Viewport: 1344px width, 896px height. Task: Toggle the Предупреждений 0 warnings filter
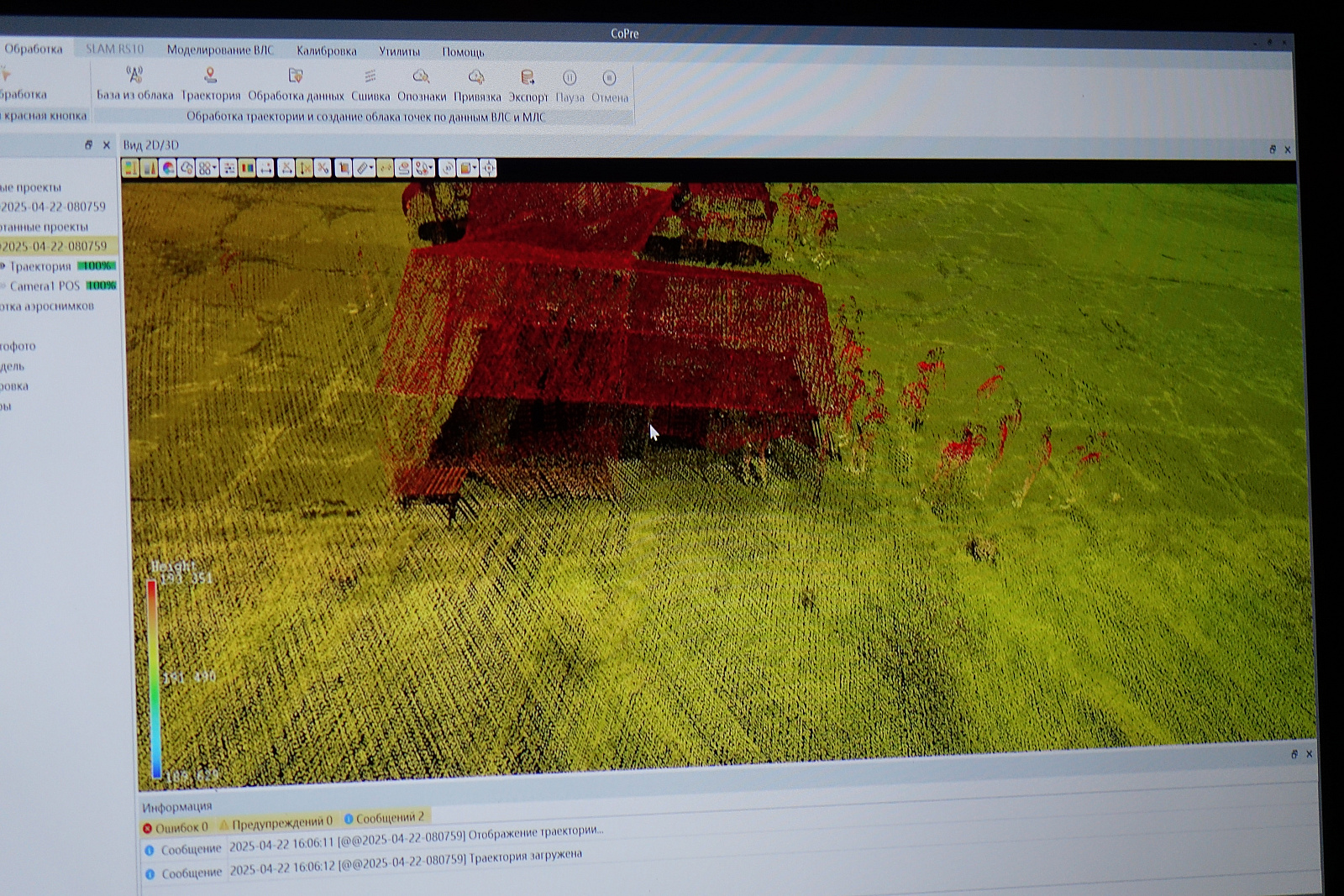click(276, 822)
